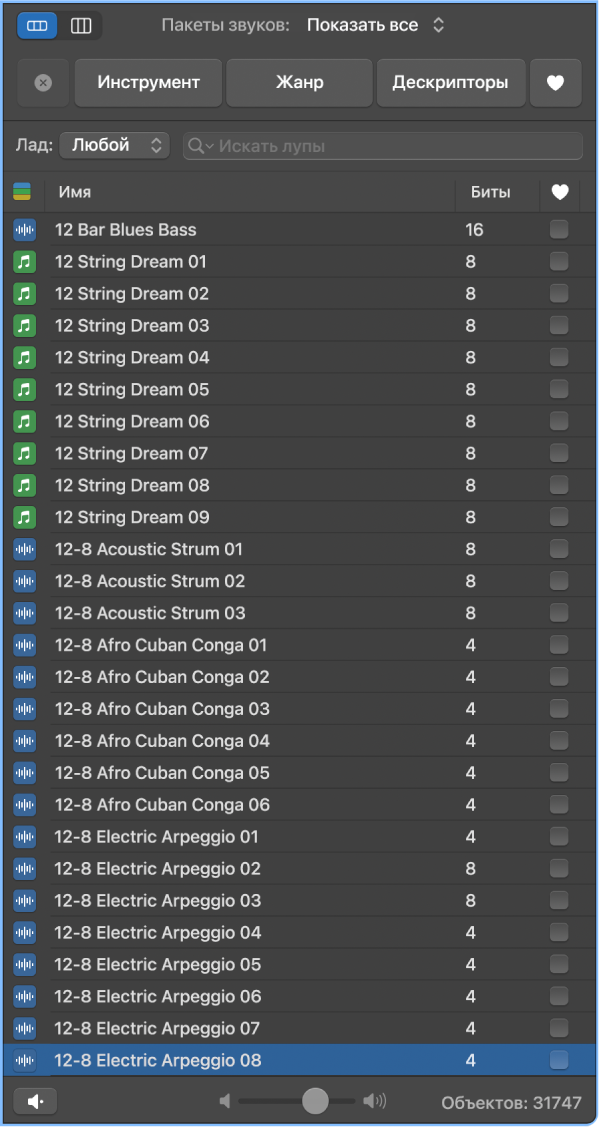Click blue audio icon for 12 Bar Blues Bass
Image resolution: width=599 pixels, height=1128 pixels.
[24, 230]
